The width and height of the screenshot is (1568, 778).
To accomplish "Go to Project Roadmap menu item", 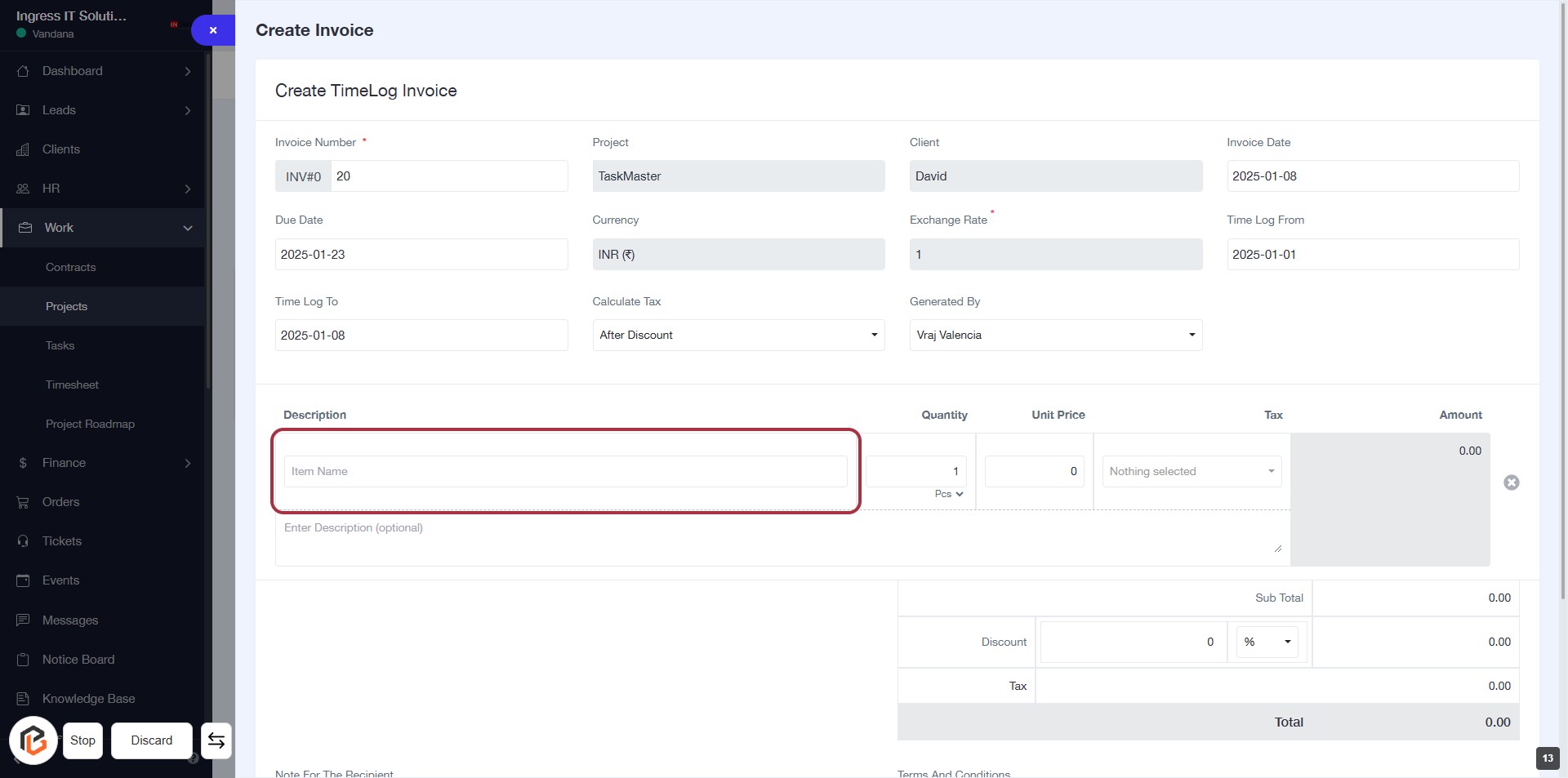I will [x=90, y=424].
